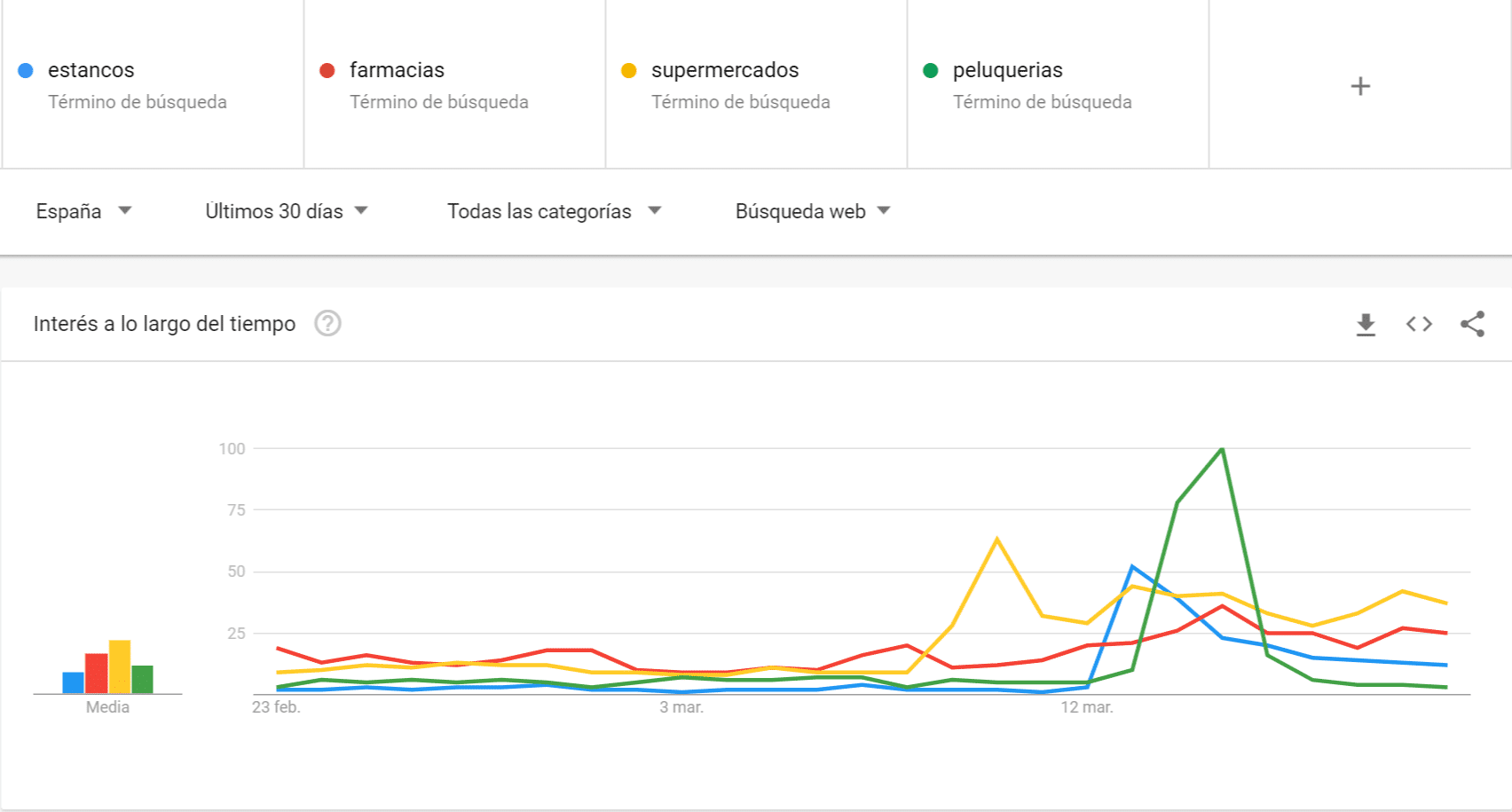Open the España region dropdown
The image size is (1512, 812).
click(83, 211)
